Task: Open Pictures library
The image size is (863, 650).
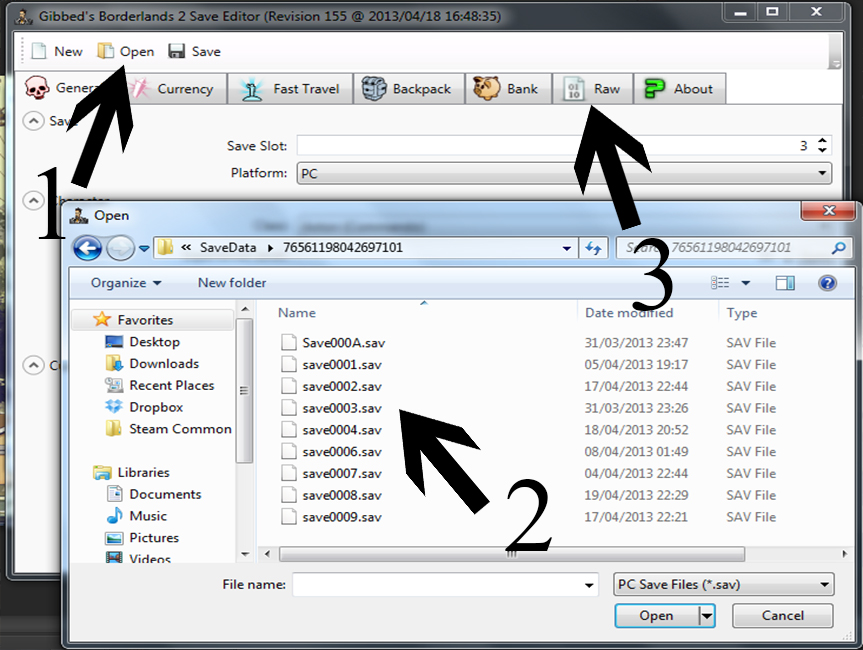Action: (x=154, y=538)
